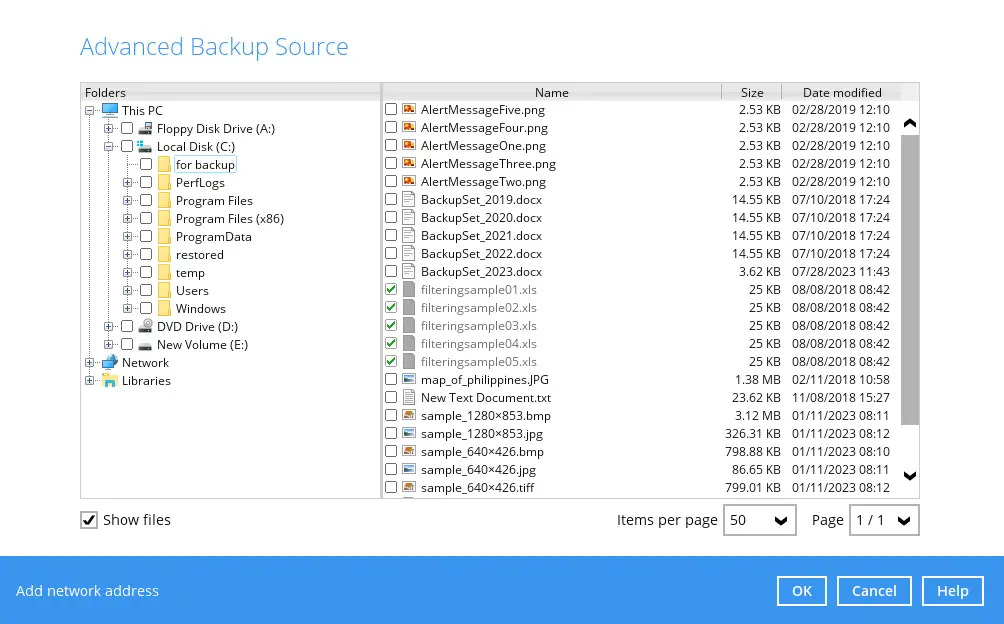Click the file list scroll down arrow
This screenshot has height=624, width=1004.
point(909,476)
